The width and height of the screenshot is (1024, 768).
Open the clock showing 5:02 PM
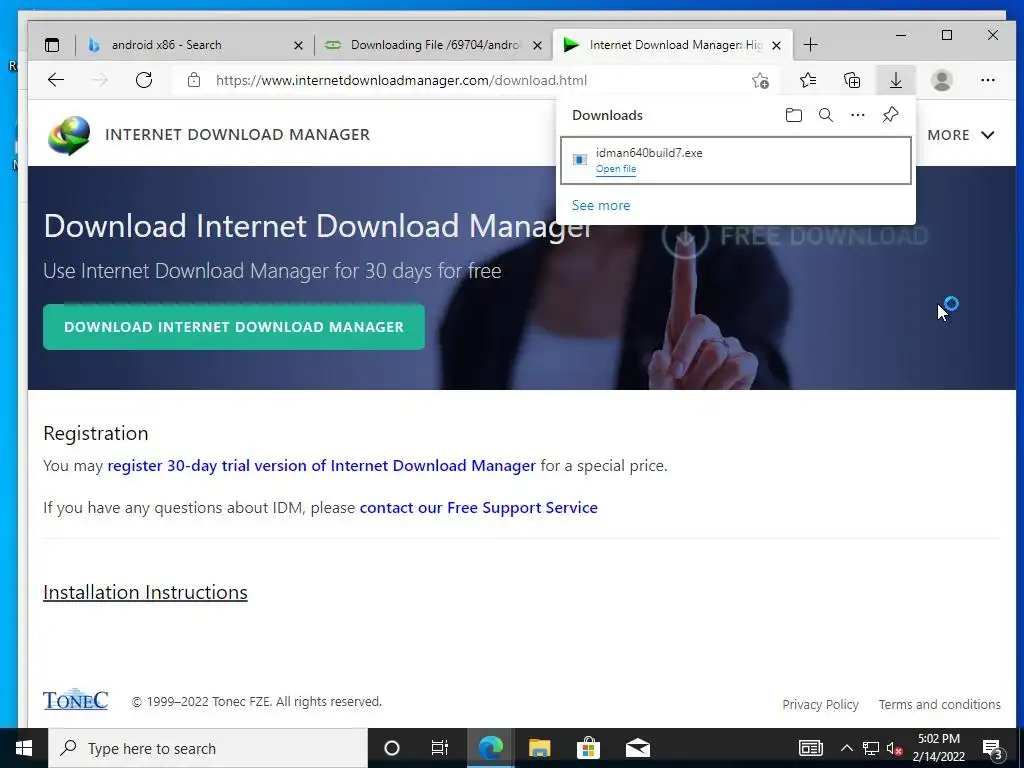[x=939, y=748]
